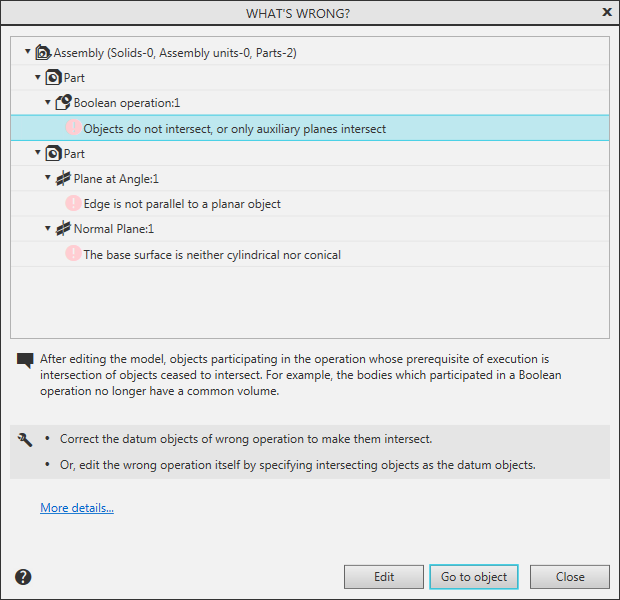Image resolution: width=620 pixels, height=600 pixels.
Task: Click error icon beside 'Edge is not parallel'
Action: pyautogui.click(x=73, y=203)
